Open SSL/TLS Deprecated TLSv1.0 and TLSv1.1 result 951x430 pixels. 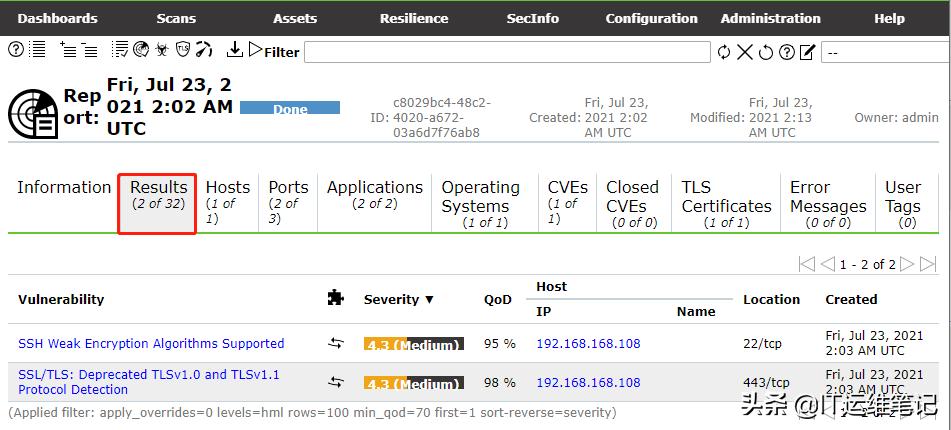[149, 382]
